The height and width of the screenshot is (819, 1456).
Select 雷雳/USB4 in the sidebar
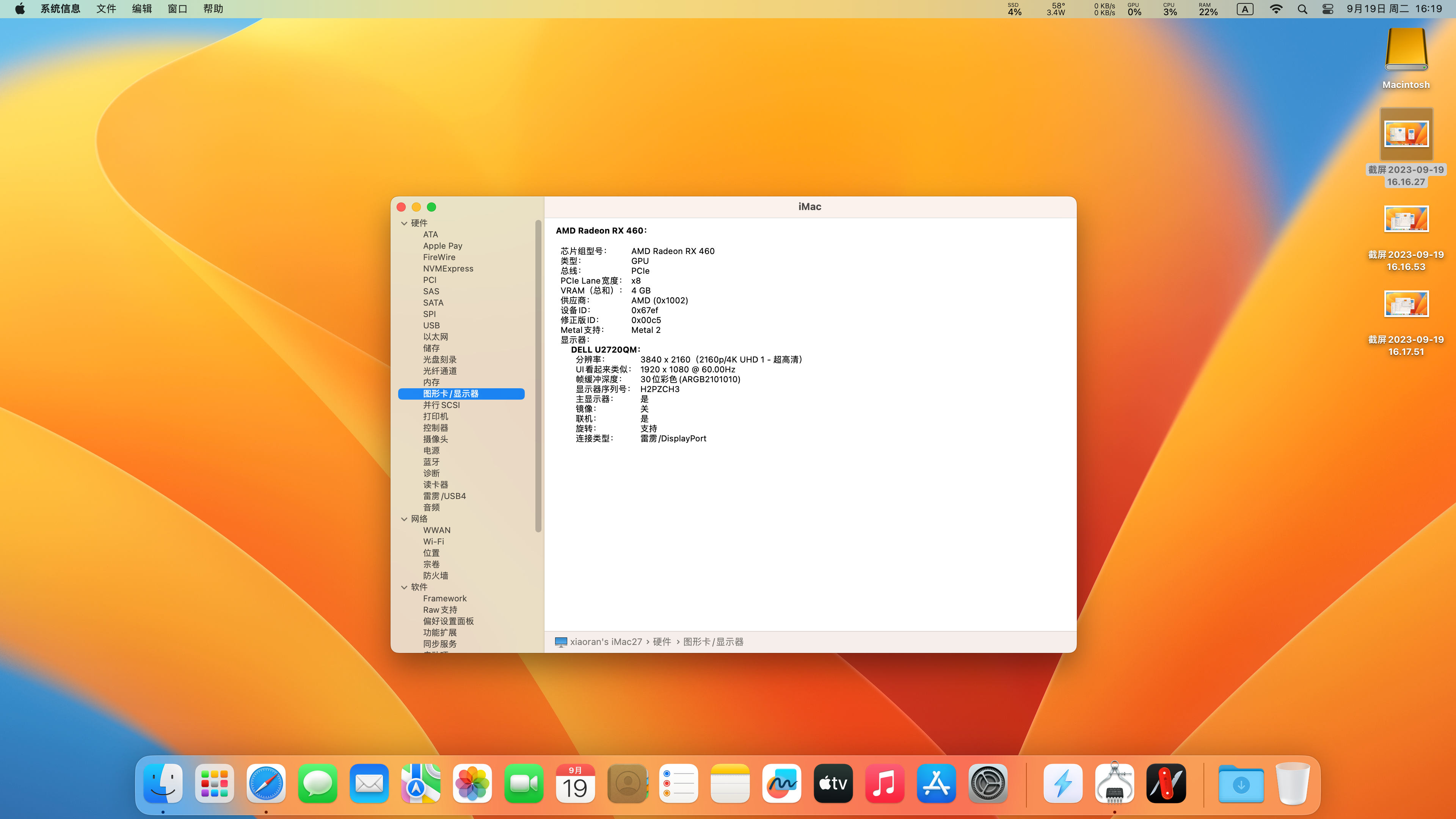pos(444,496)
